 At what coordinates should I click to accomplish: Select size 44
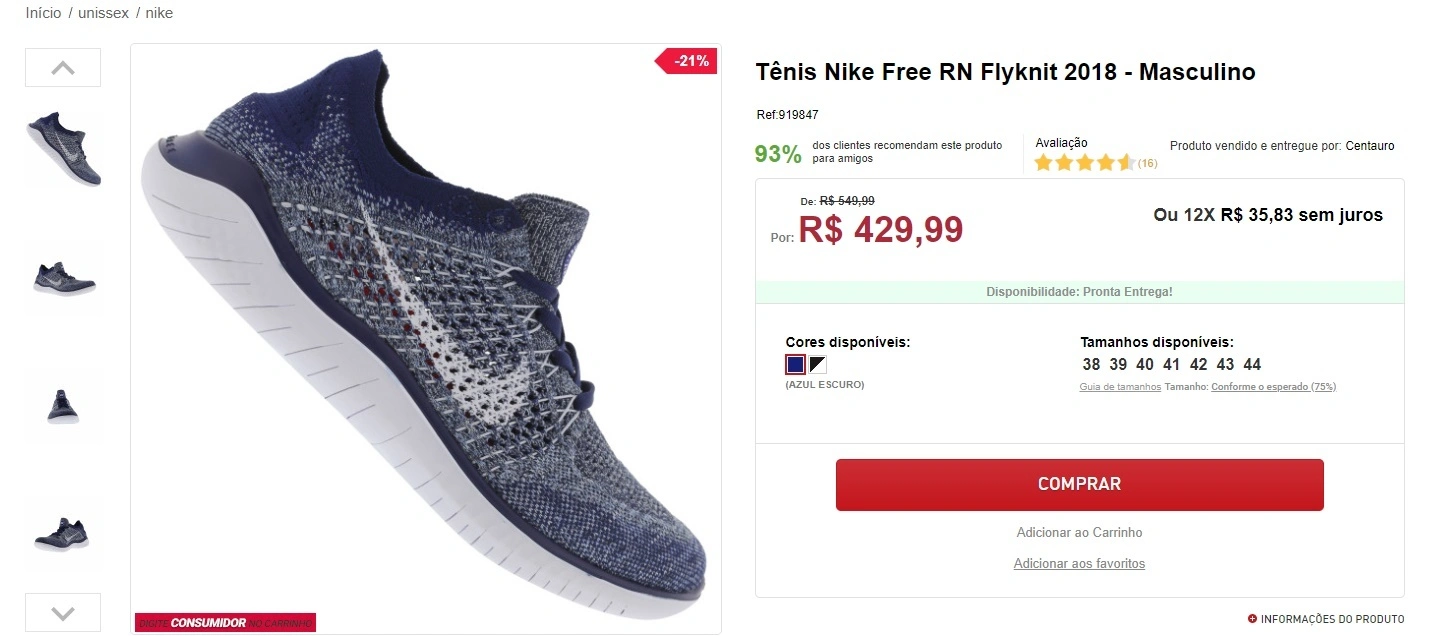(x=1252, y=365)
